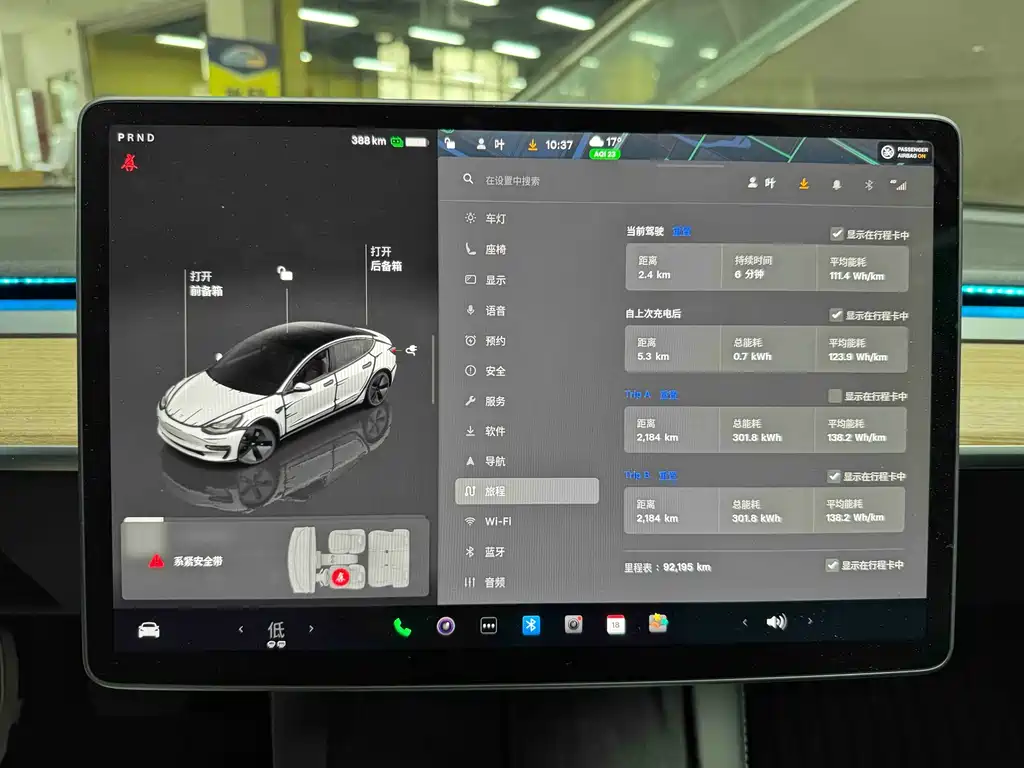
Task: Tap the notification bell icon
Action: [837, 185]
